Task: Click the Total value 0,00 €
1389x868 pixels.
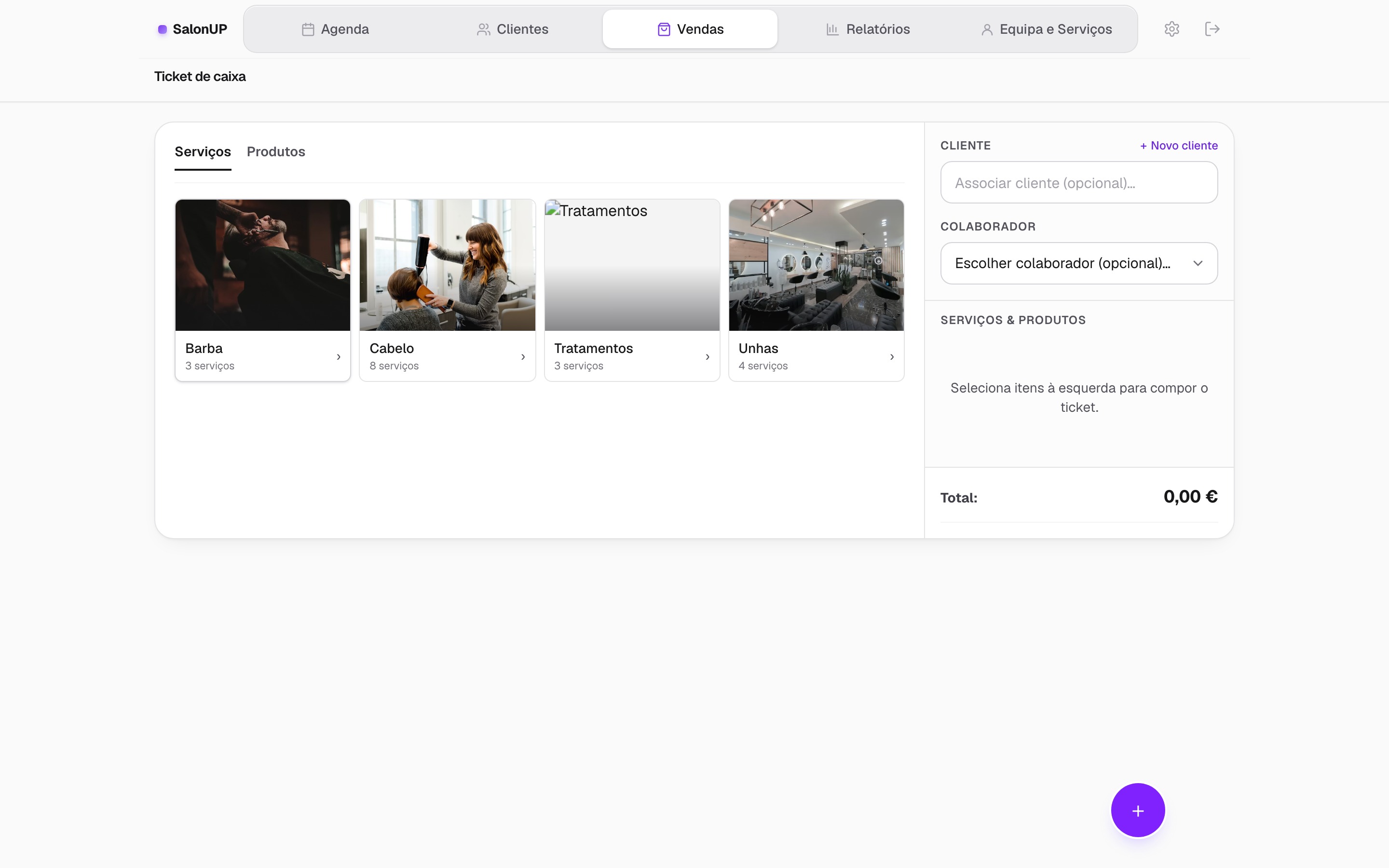Action: point(1190,497)
